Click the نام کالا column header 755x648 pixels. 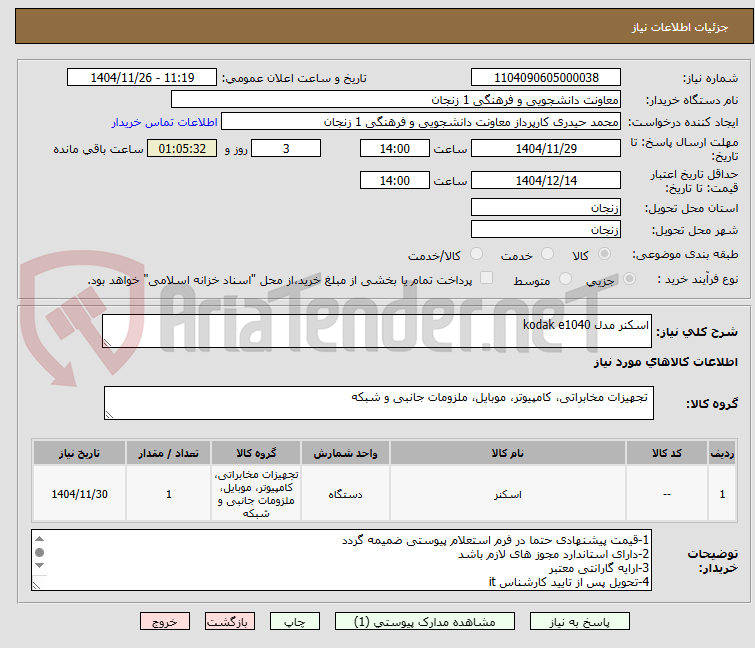(508, 453)
